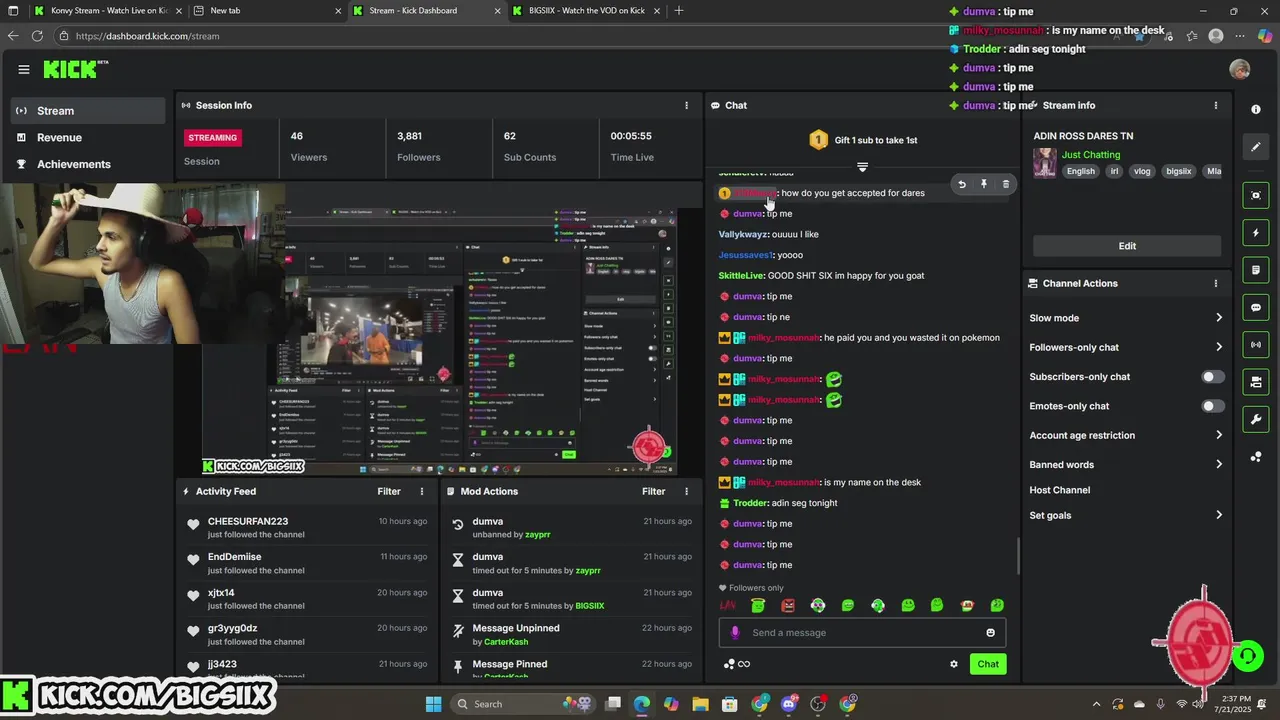This screenshot has height=720, width=1280.
Task: Delete the highlighted chat message
Action: (x=1006, y=184)
